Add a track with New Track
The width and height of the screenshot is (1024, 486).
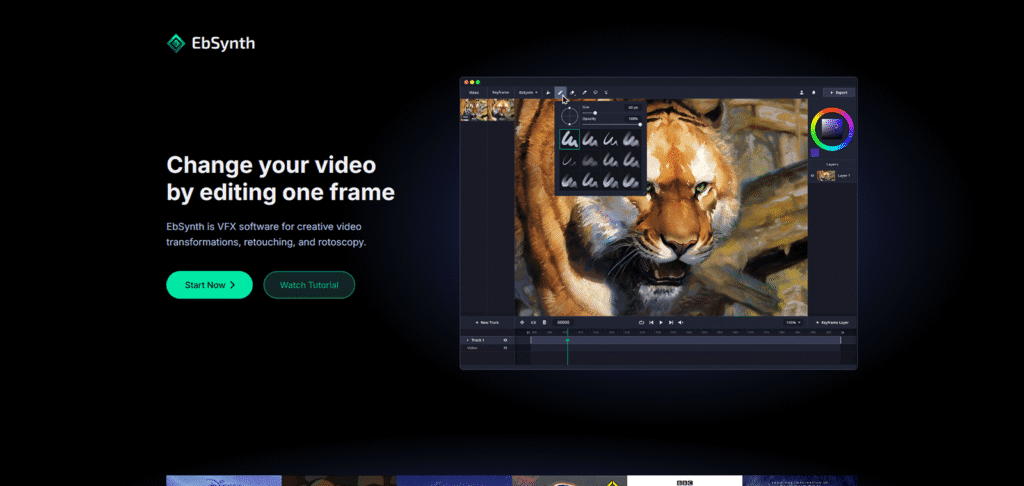point(487,323)
